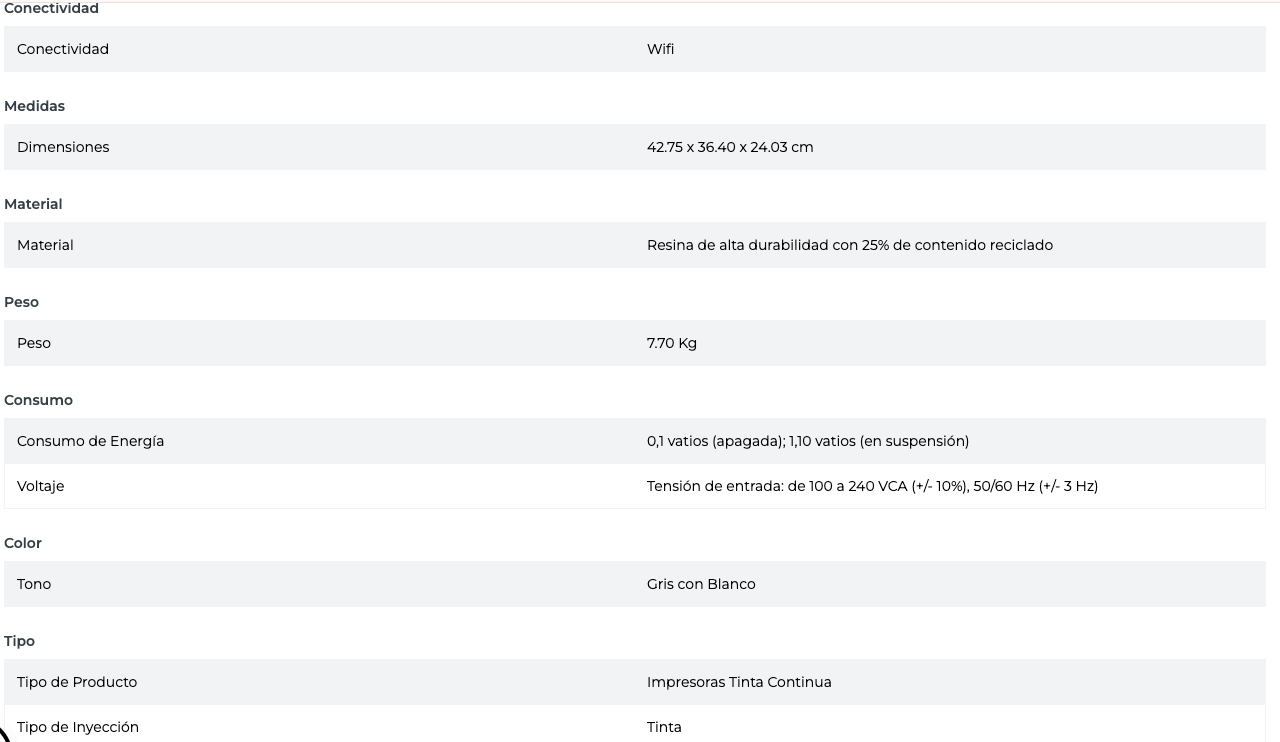
Task: Click the Tipo de Producto row label
Action: point(77,682)
